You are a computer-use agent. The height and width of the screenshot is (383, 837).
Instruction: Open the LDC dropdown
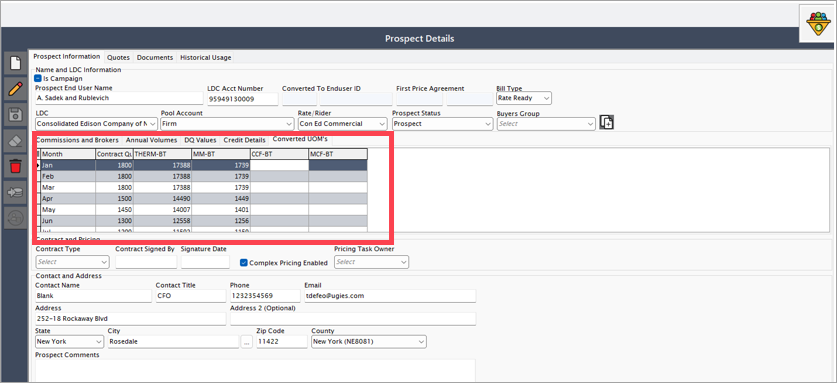coord(97,123)
